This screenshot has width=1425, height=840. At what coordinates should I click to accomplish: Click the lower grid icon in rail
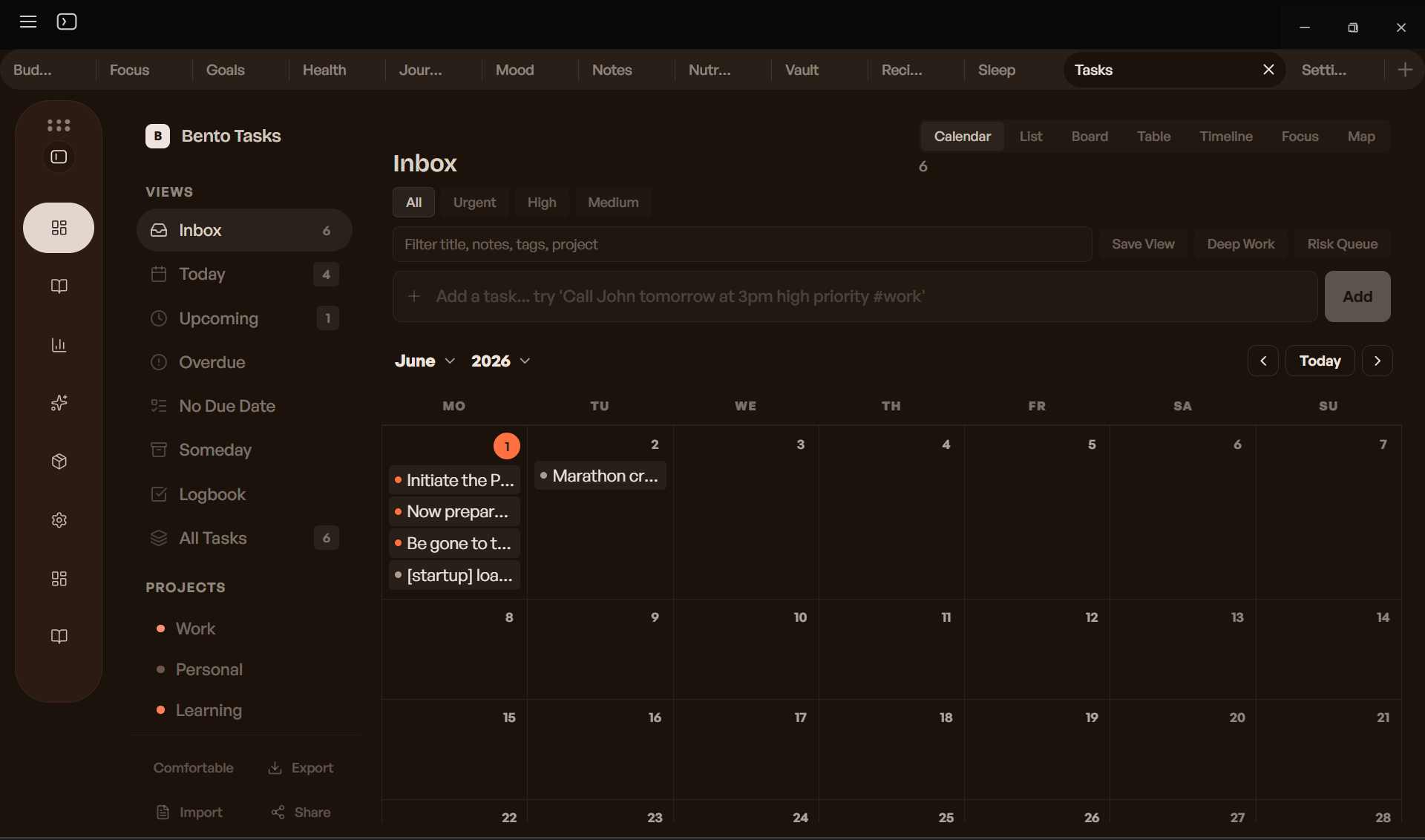[59, 579]
